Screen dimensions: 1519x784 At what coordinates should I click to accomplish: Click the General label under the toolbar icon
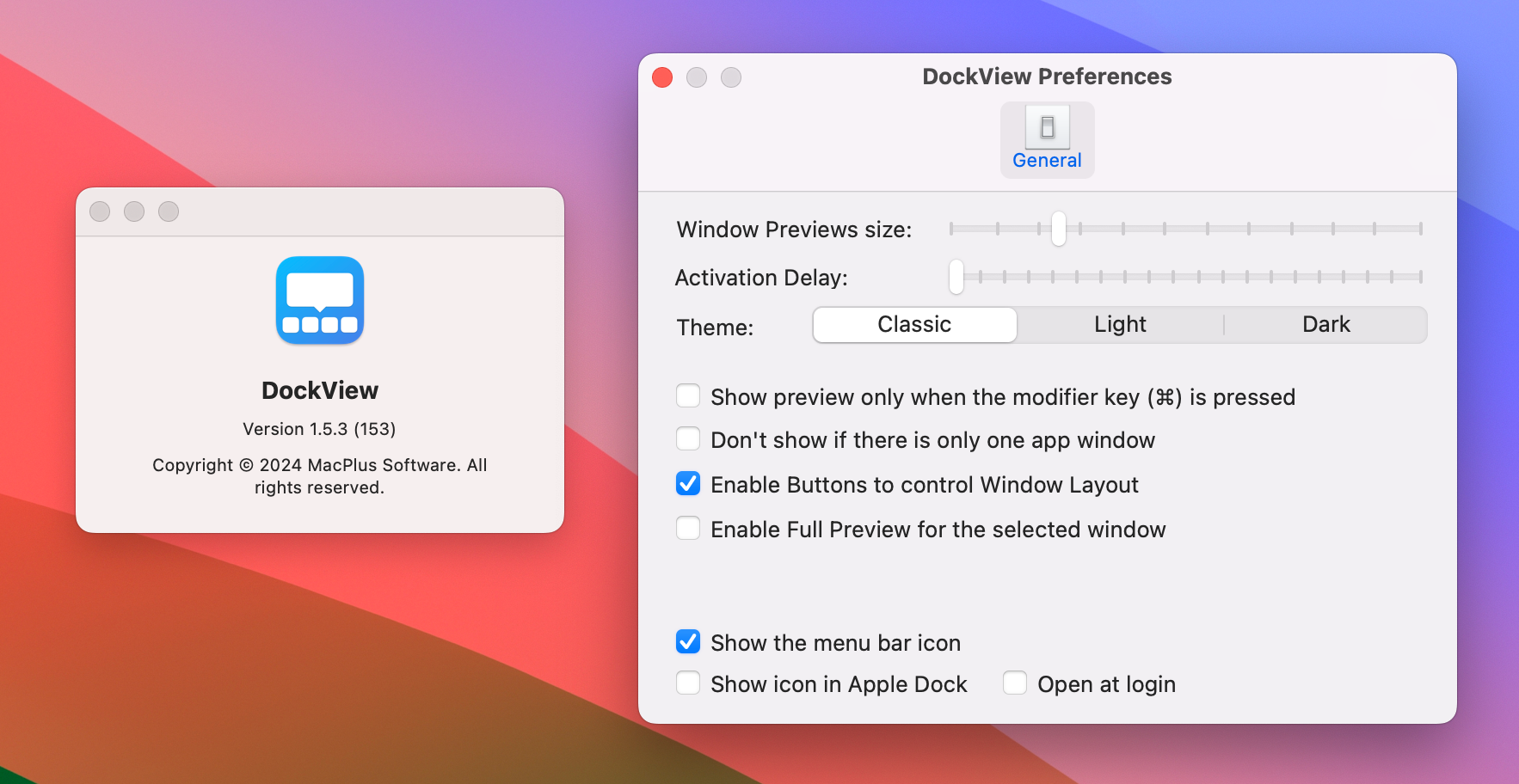coord(1047,160)
